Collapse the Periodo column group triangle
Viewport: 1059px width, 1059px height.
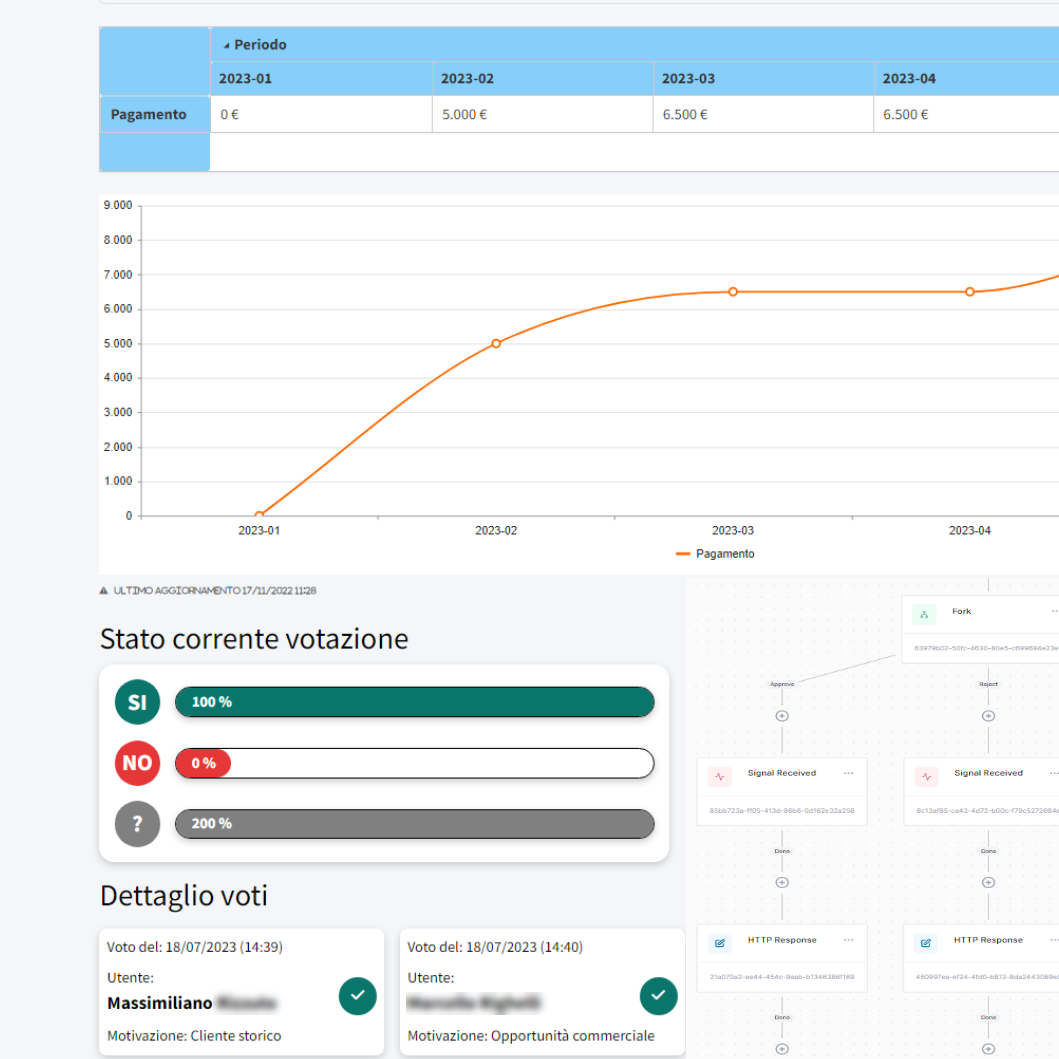click(x=226, y=45)
